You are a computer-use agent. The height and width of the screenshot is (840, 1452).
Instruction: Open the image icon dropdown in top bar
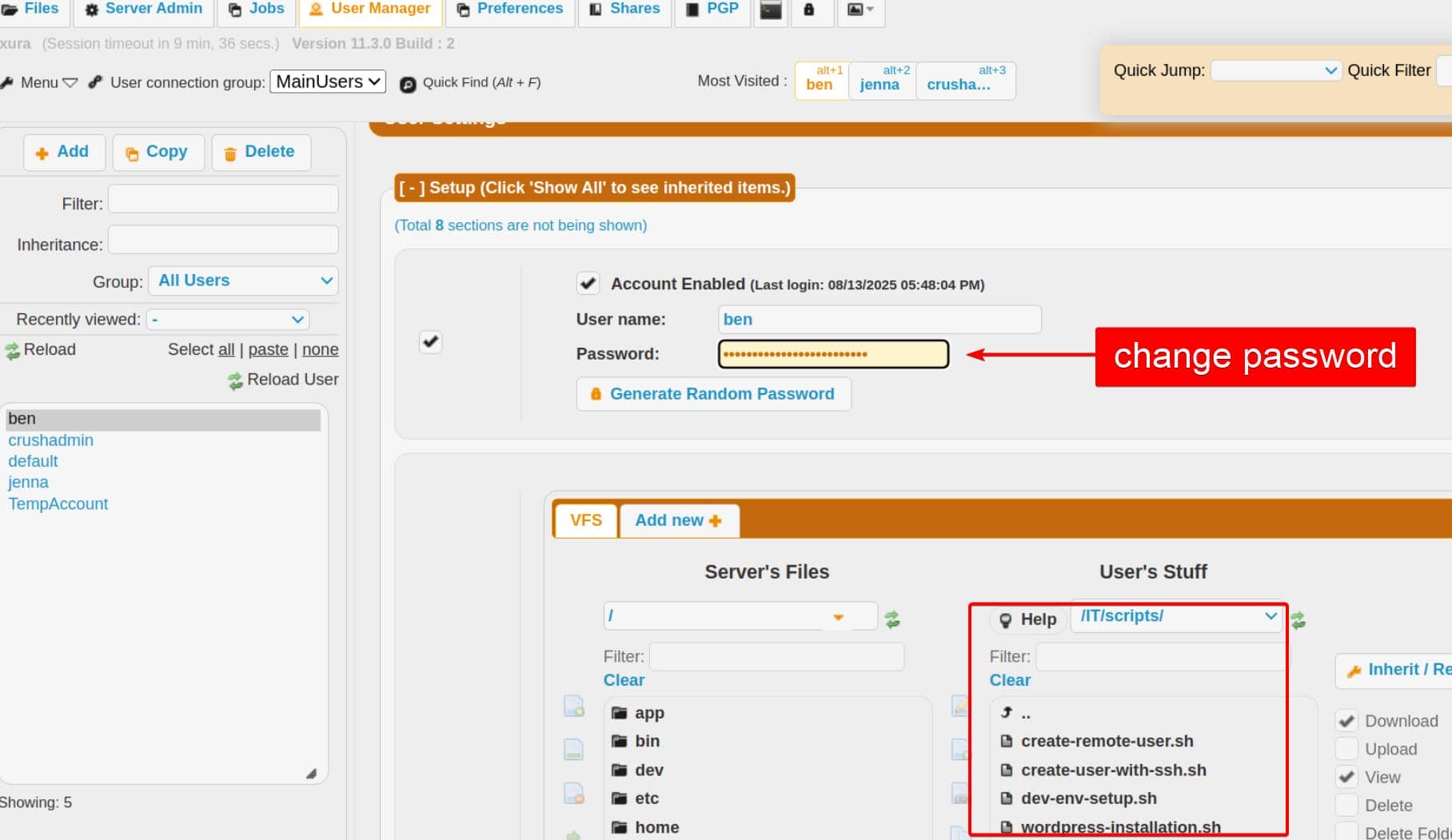coord(860,10)
